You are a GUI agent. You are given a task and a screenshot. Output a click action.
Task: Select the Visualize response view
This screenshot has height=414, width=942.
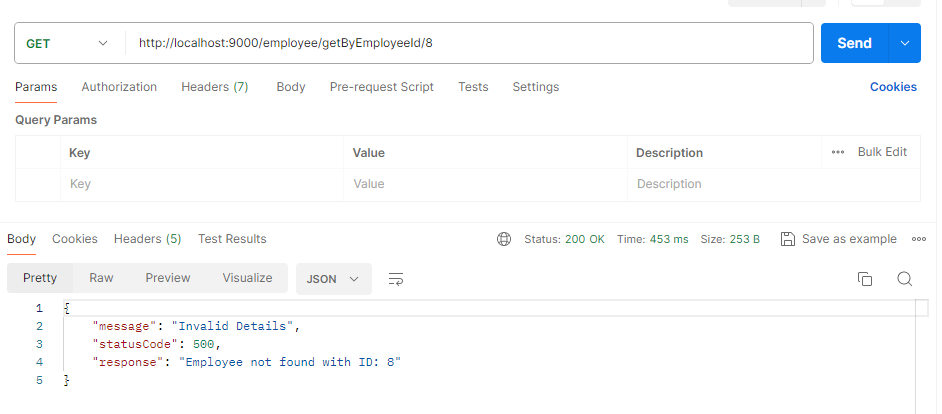[247, 278]
